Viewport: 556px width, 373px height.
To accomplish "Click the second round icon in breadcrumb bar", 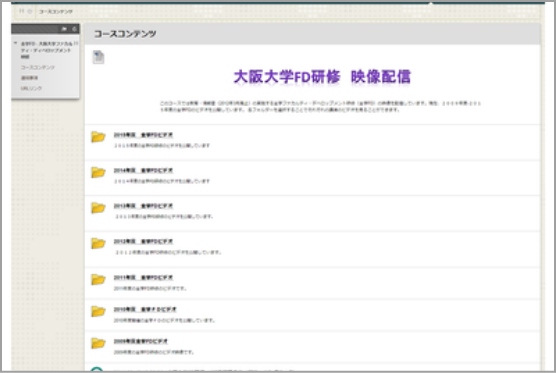I will pyautogui.click(x=30, y=11).
